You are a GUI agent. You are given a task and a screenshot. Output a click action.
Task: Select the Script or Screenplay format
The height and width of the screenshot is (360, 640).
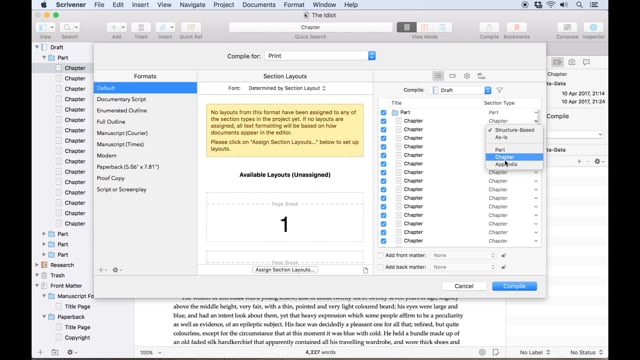145,189
